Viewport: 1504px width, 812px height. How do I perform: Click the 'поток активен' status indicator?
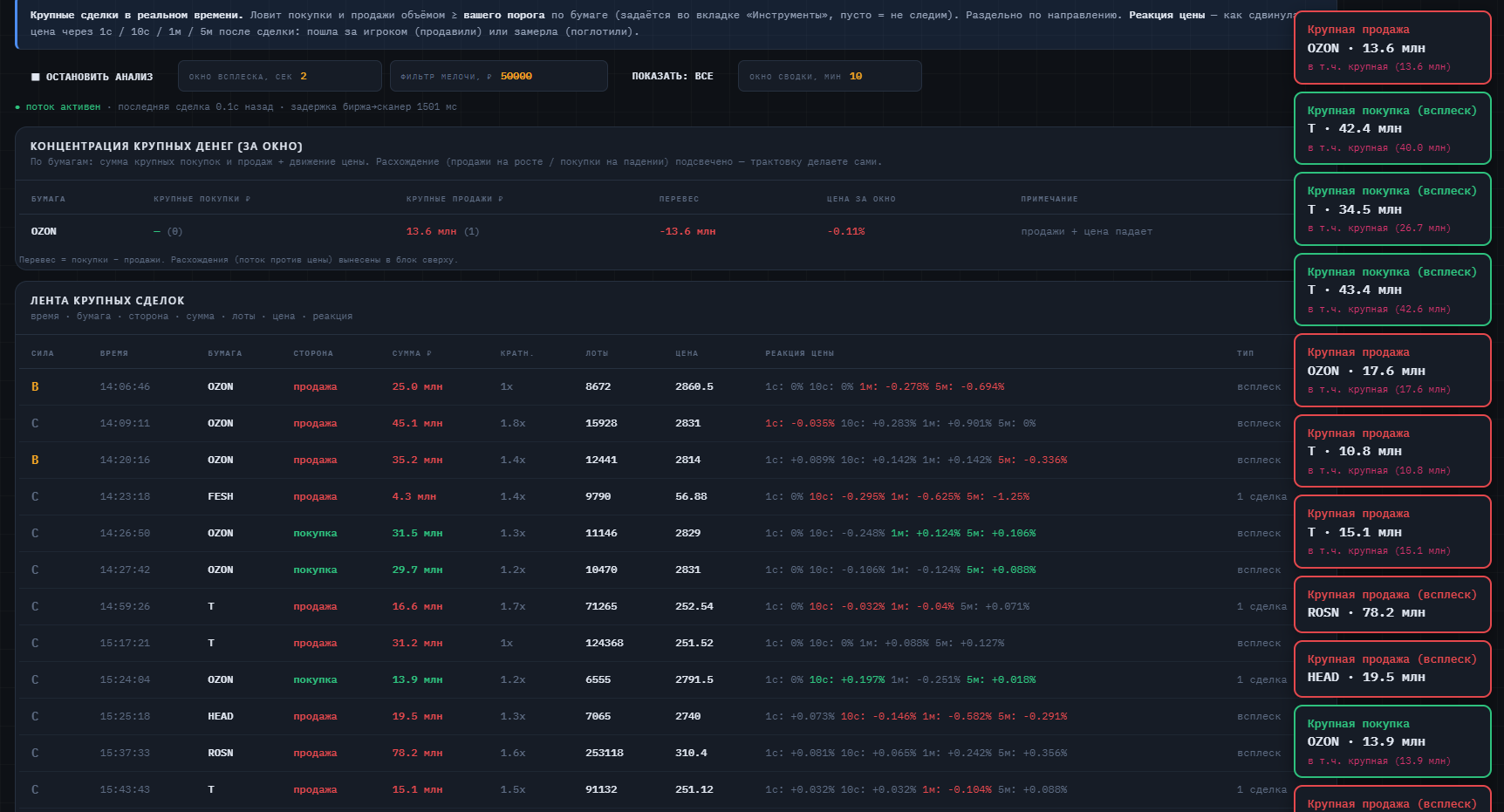[x=58, y=106]
